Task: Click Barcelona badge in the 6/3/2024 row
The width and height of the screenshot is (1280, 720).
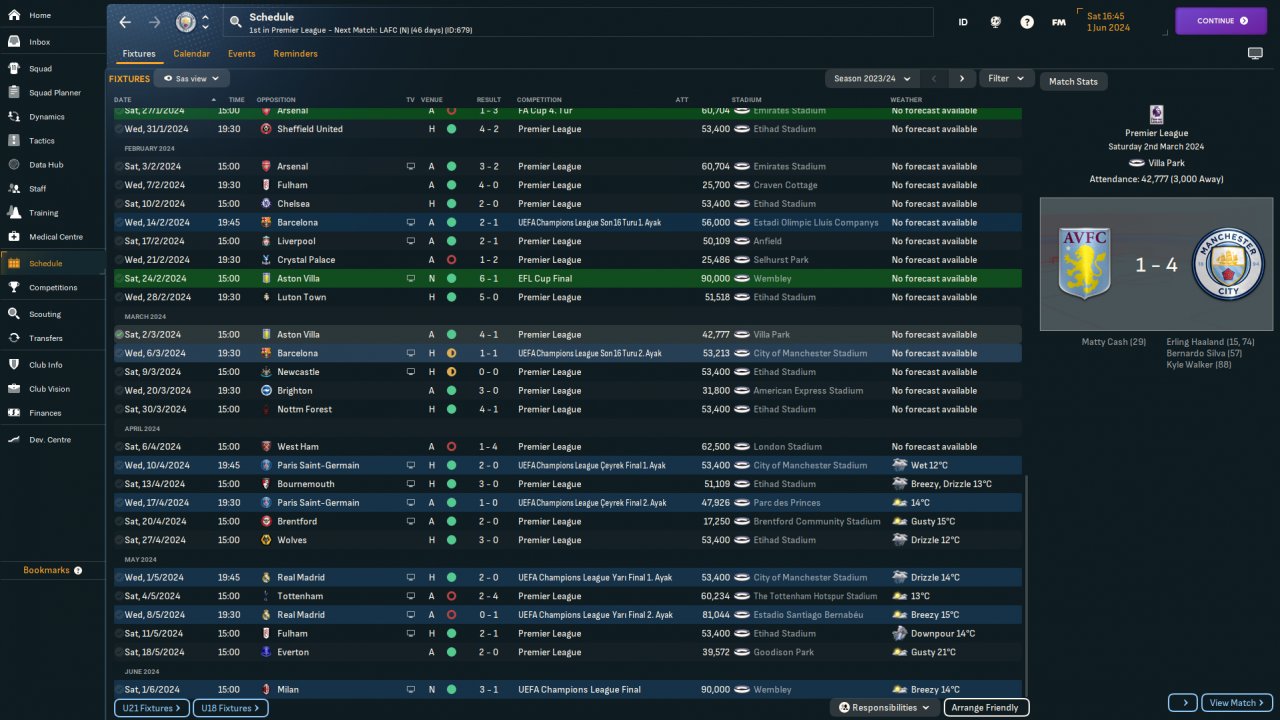Action: pos(266,353)
